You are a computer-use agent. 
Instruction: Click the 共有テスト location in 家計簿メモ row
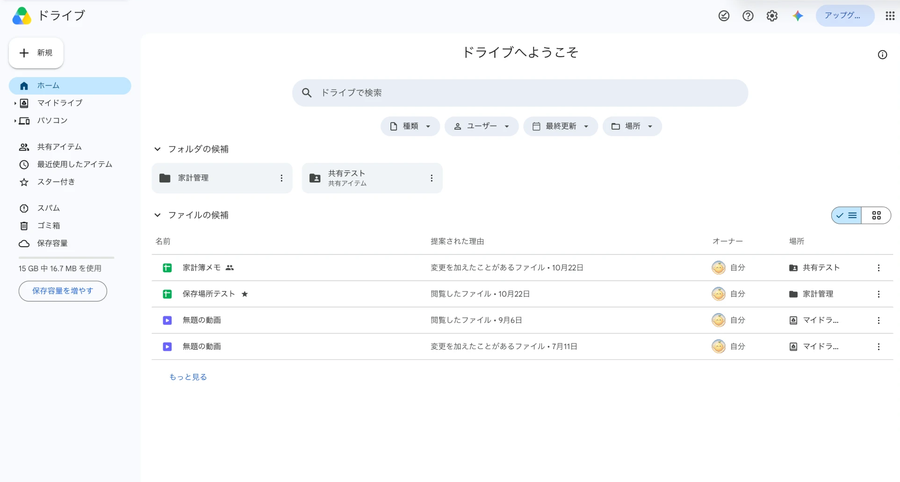(814, 267)
